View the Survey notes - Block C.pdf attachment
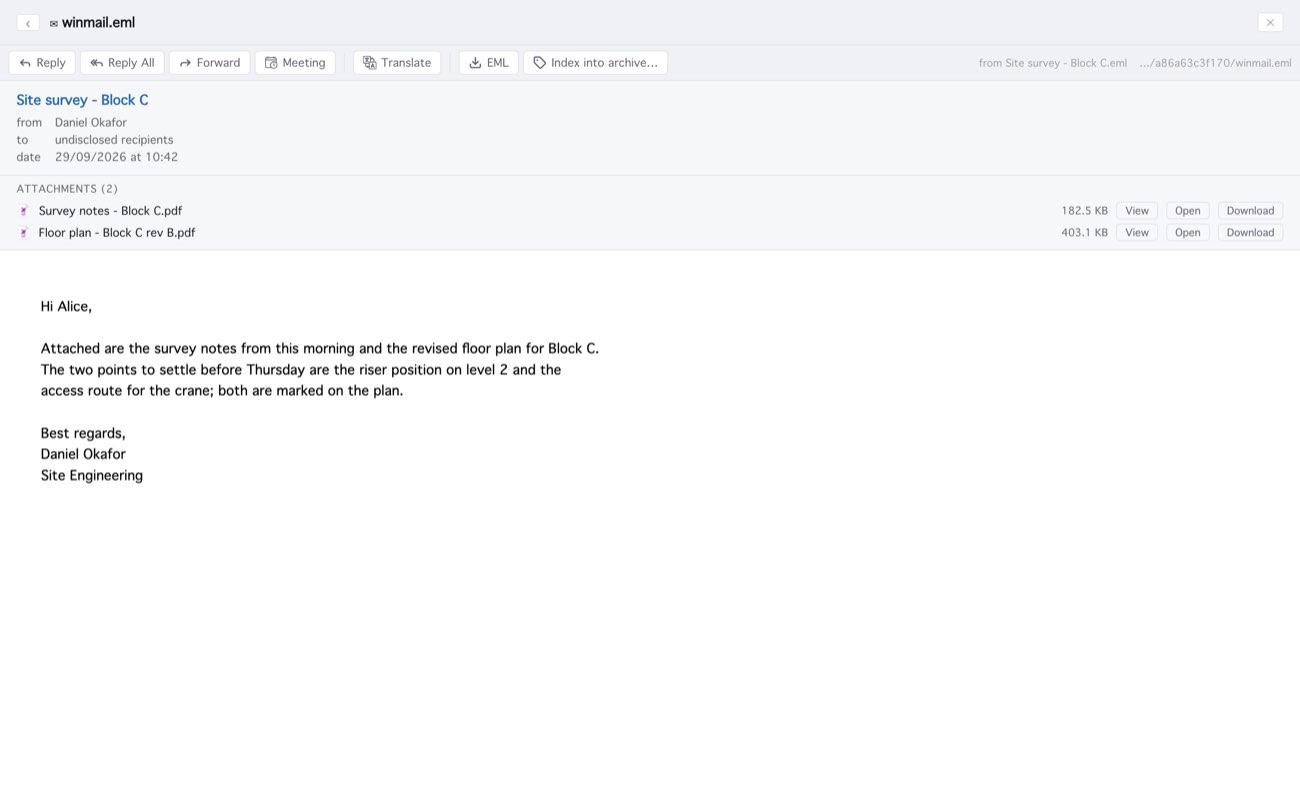 click(1137, 211)
